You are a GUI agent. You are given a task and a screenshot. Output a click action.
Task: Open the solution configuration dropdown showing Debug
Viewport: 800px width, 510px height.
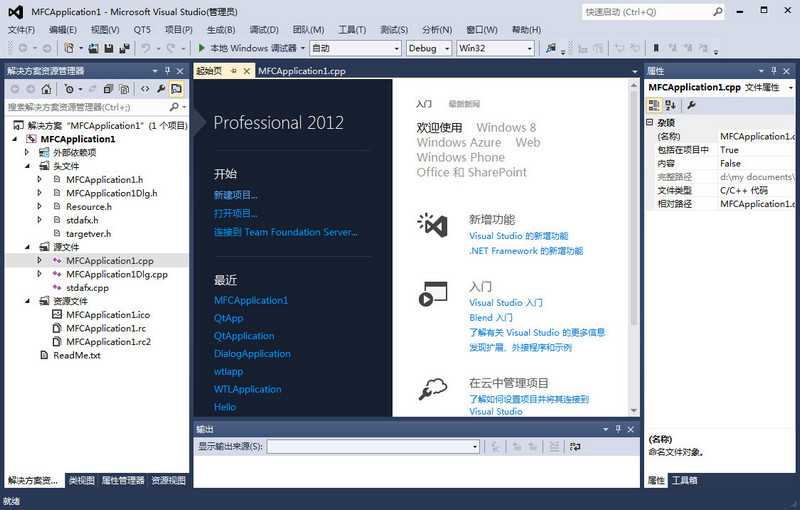pyautogui.click(x=429, y=48)
